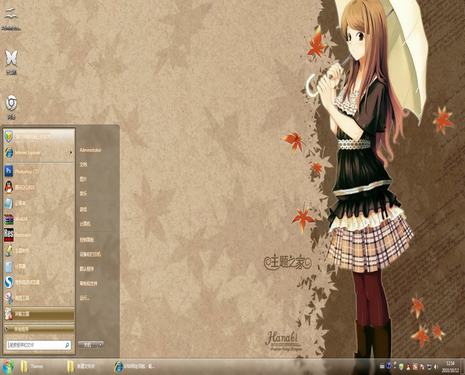Click the shutdown button
Viewport: 465px width, 375px height.
pyautogui.click(x=88, y=345)
